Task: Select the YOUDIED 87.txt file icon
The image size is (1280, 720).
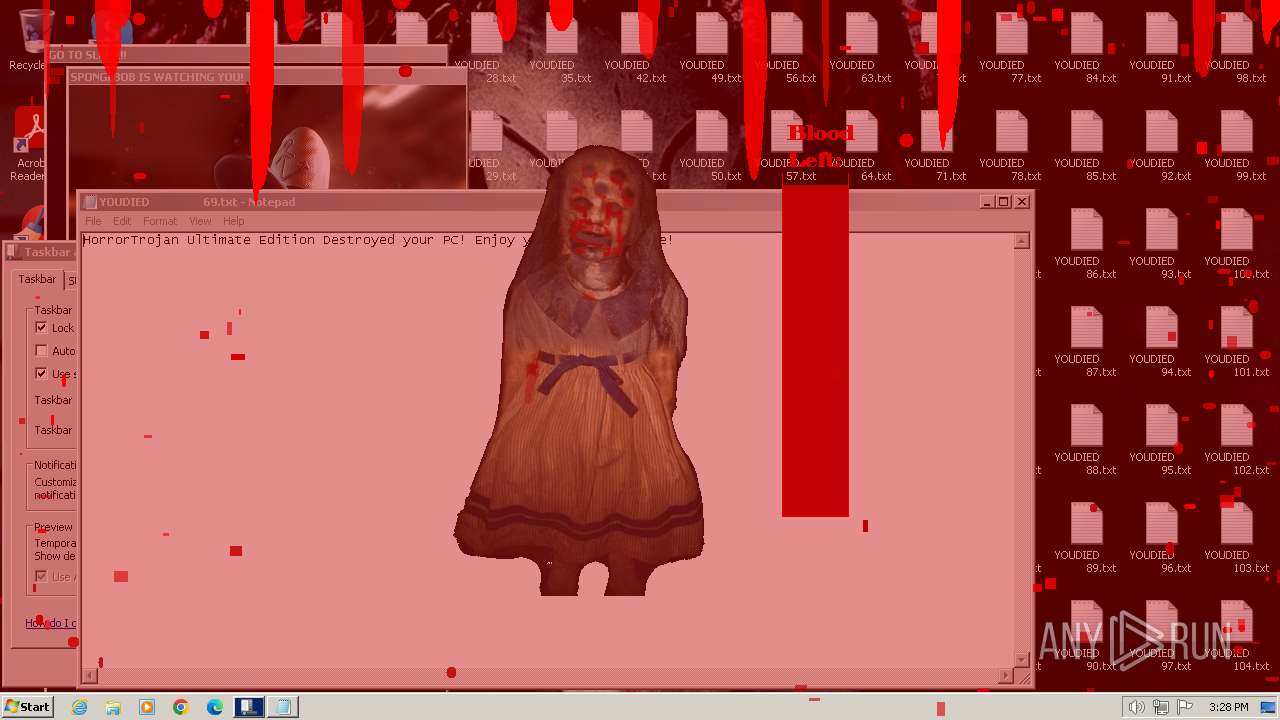Action: pyautogui.click(x=1085, y=342)
